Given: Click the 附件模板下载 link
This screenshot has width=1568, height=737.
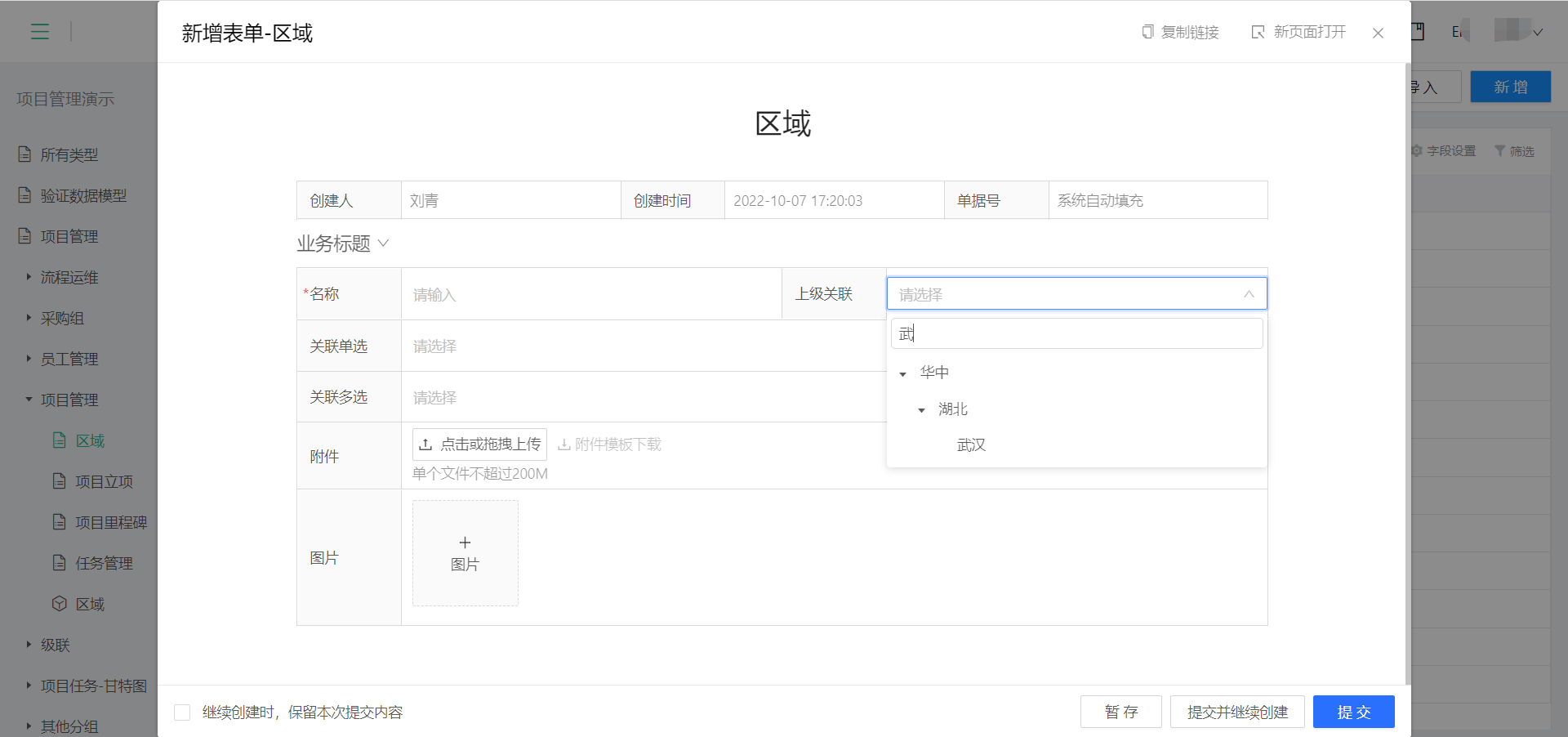Looking at the screenshot, I should (609, 444).
